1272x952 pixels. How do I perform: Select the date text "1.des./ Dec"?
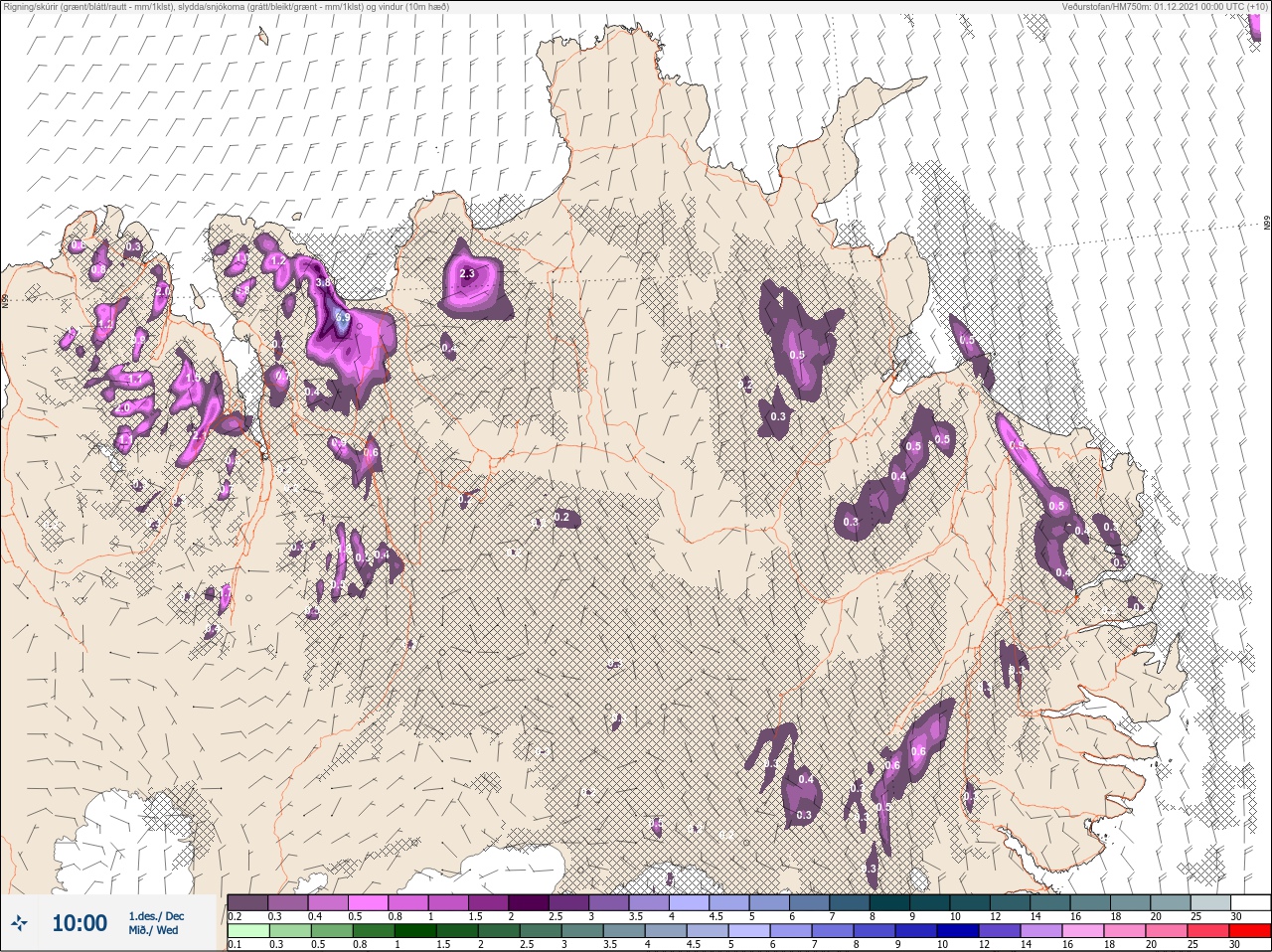click(156, 915)
